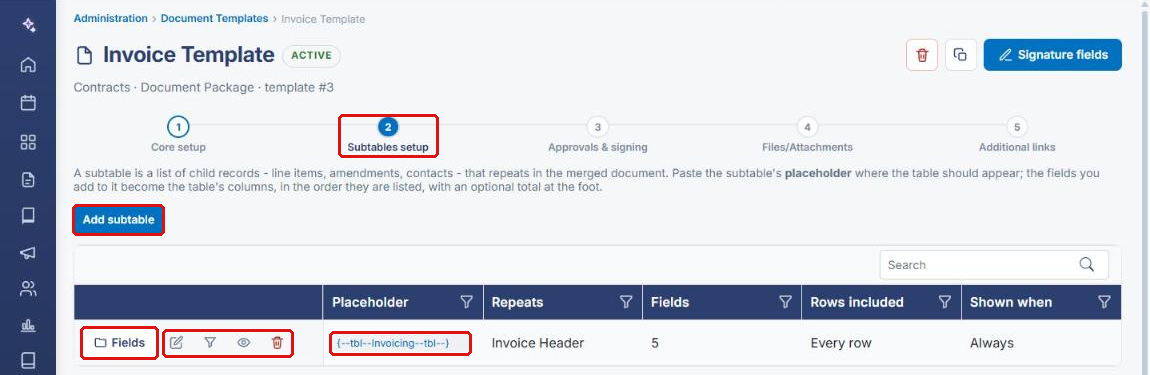Open the Placeholder column filter

466,302
